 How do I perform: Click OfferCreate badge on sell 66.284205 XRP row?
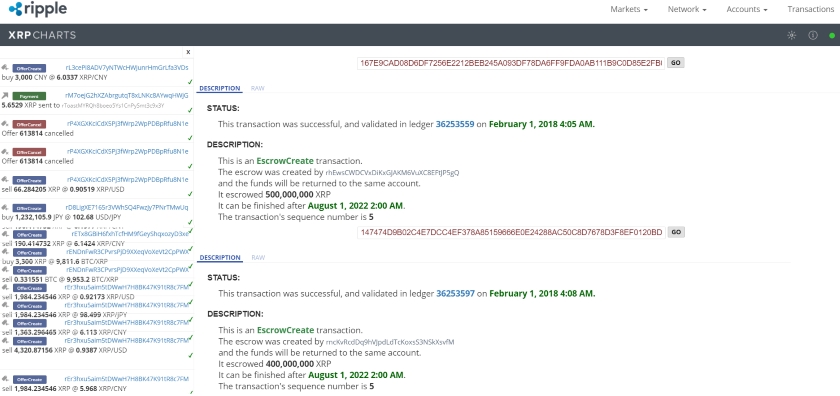tap(29, 180)
